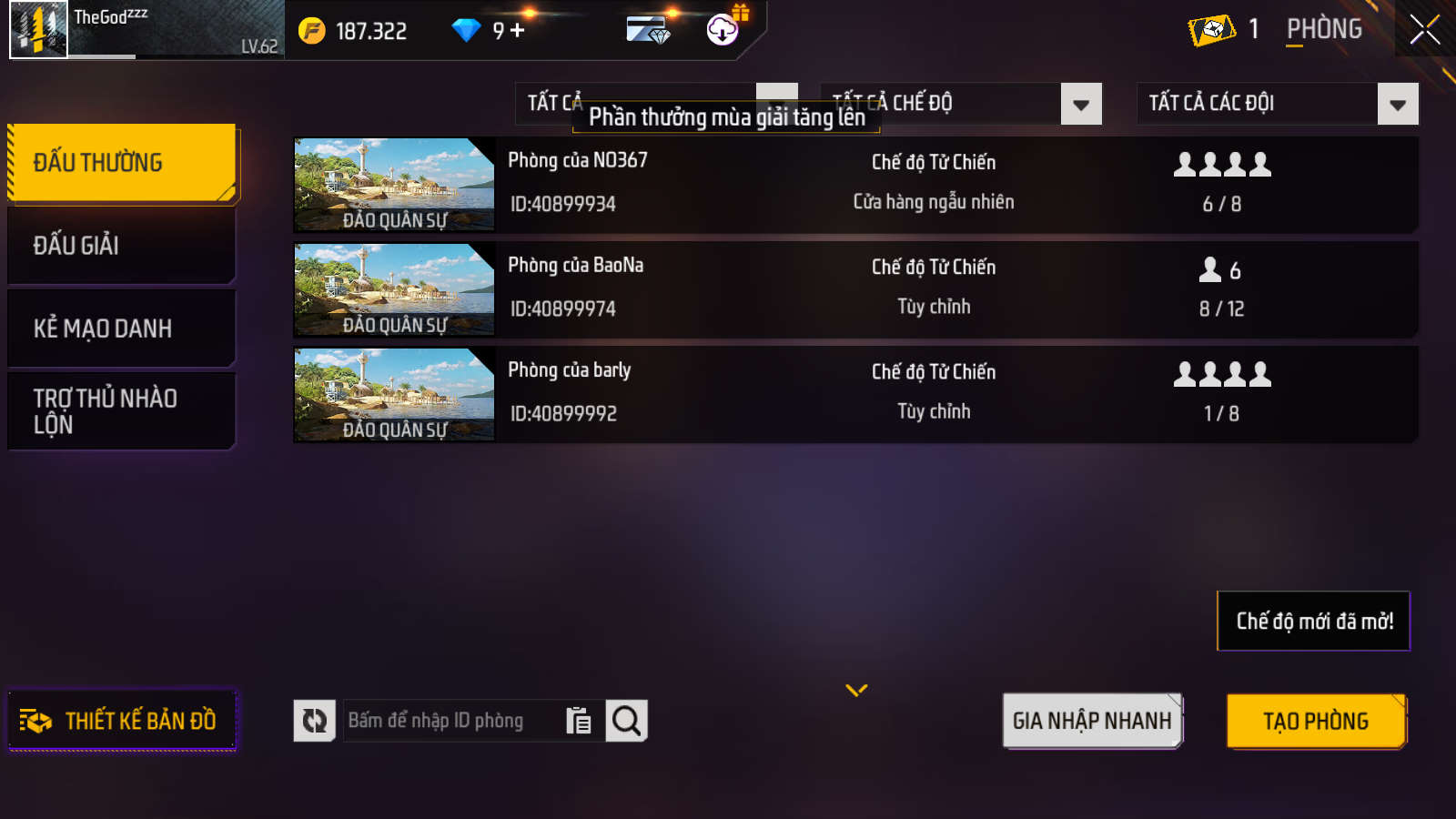Click the room card ticket icon

1212,30
